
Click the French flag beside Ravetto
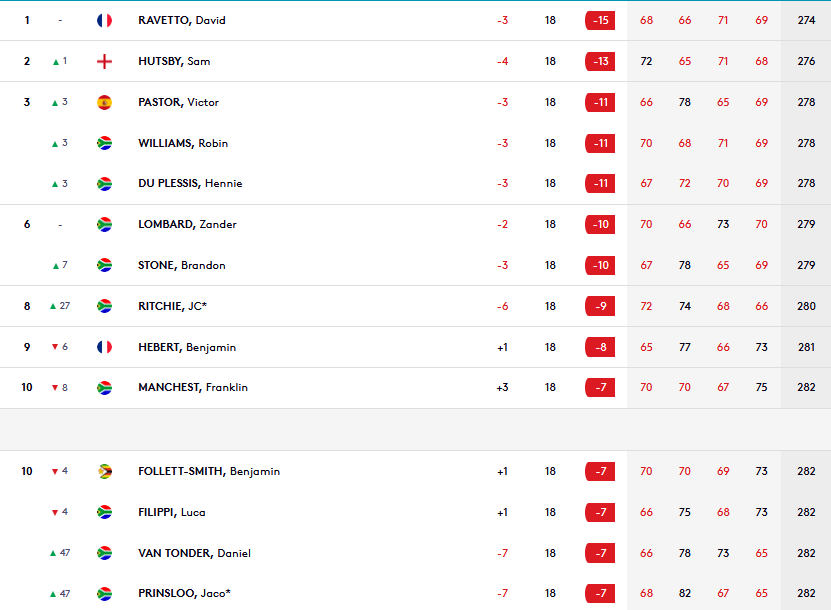104,21
